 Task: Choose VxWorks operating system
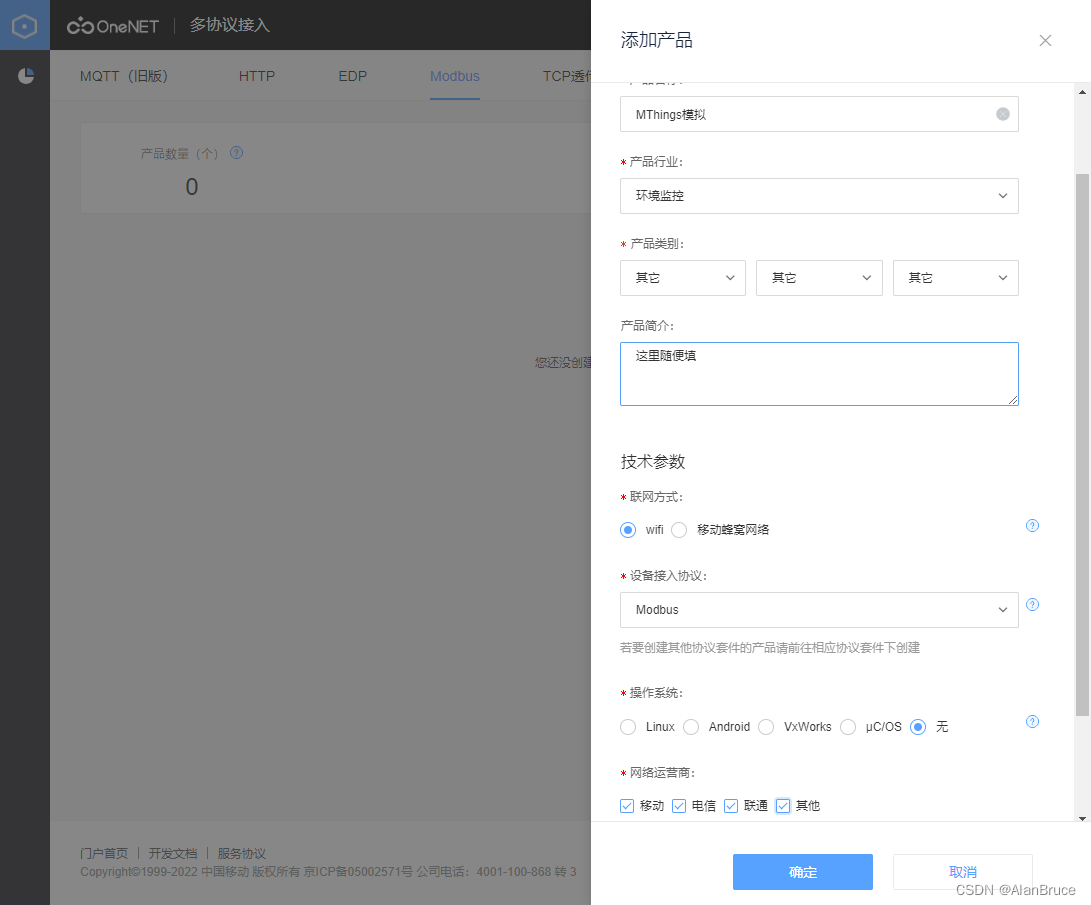click(x=766, y=727)
